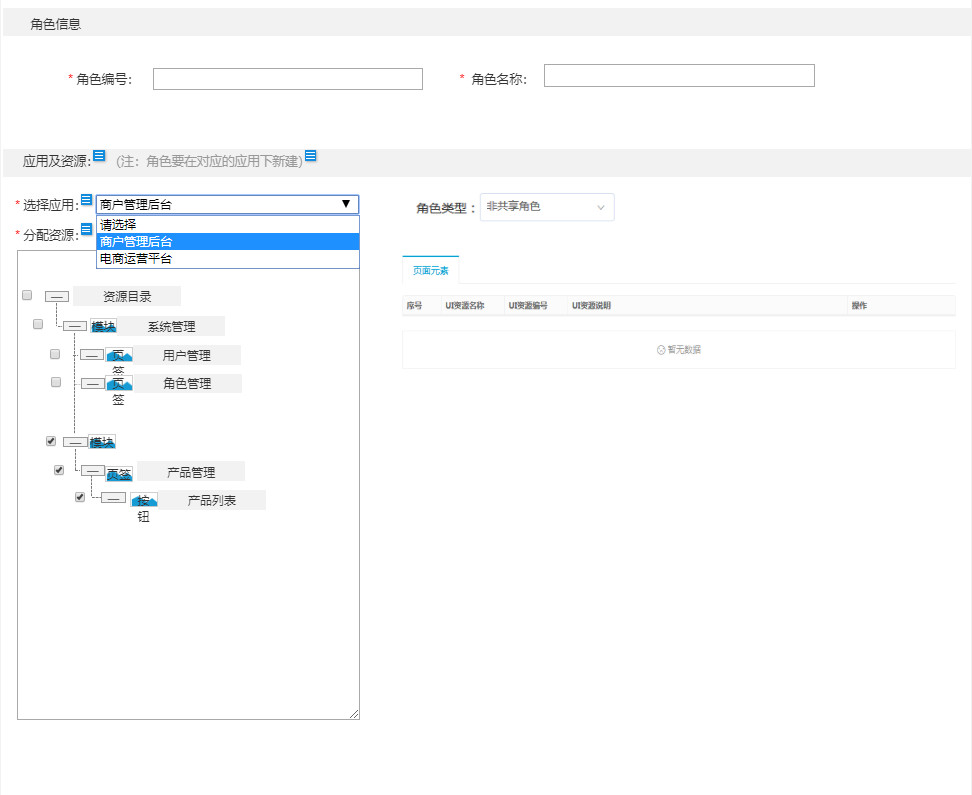Select highlighted 商户管理后台 option in list
The height and width of the screenshot is (795, 972).
coord(228,241)
